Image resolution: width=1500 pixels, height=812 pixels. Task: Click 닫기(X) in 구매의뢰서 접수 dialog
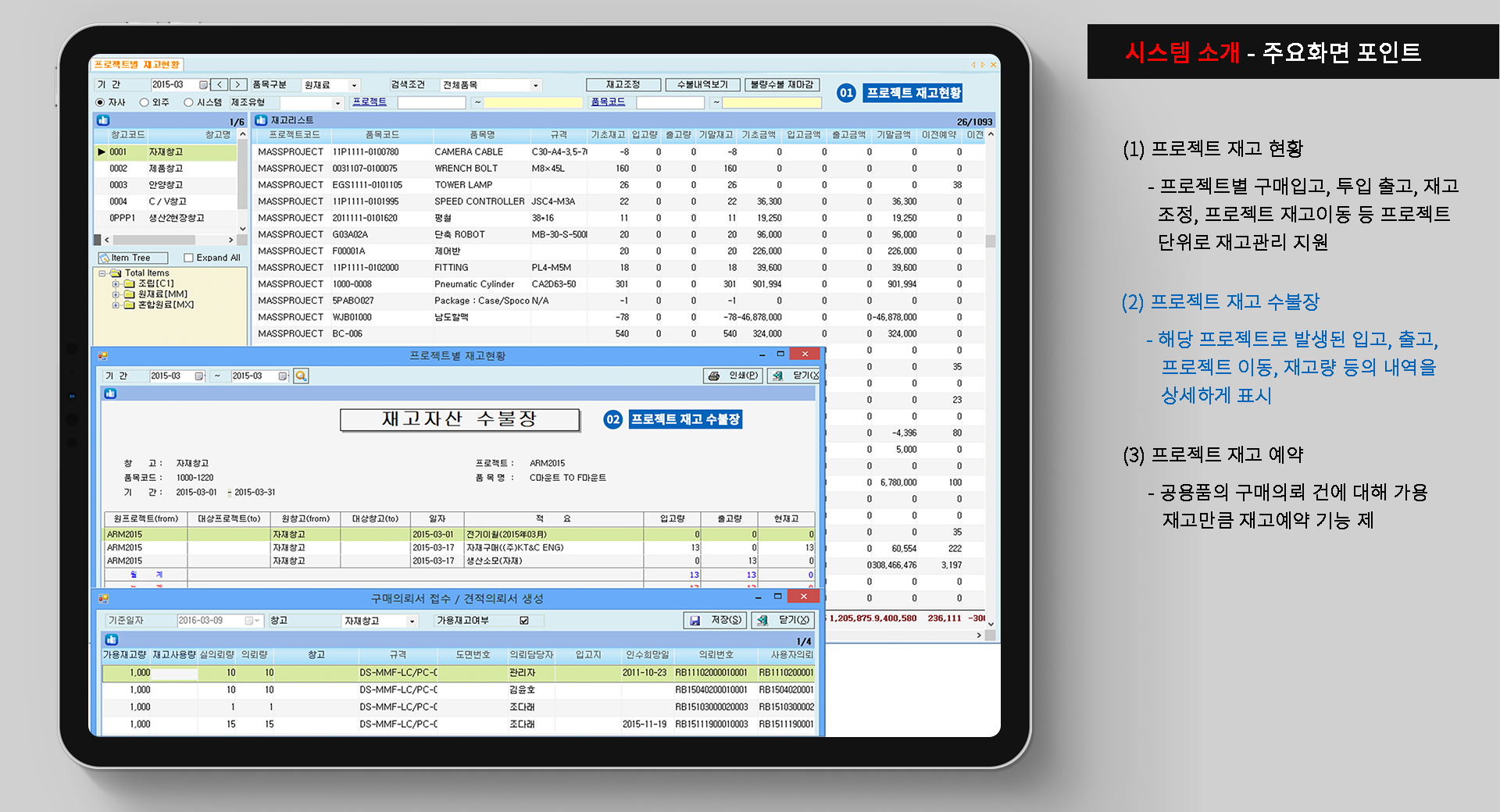[x=783, y=620]
